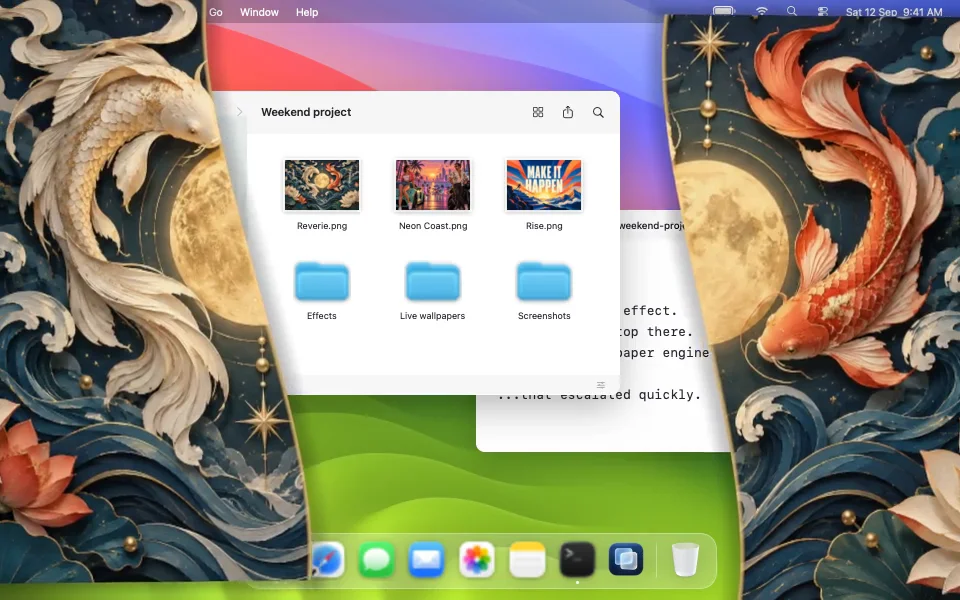This screenshot has height=600, width=960.
Task: Click 'paper engine' line in the text window
Action: pyautogui.click(x=664, y=353)
